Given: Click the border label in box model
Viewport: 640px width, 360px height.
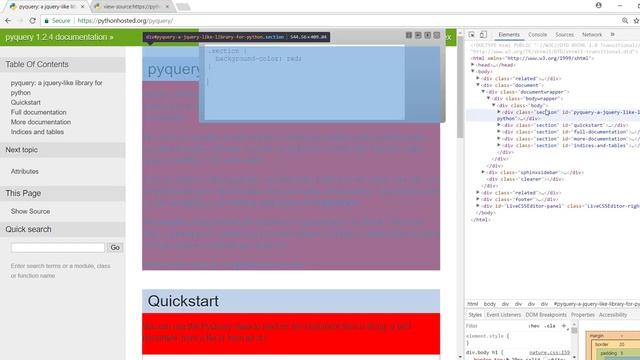Looking at the screenshot, I should 601,344.
